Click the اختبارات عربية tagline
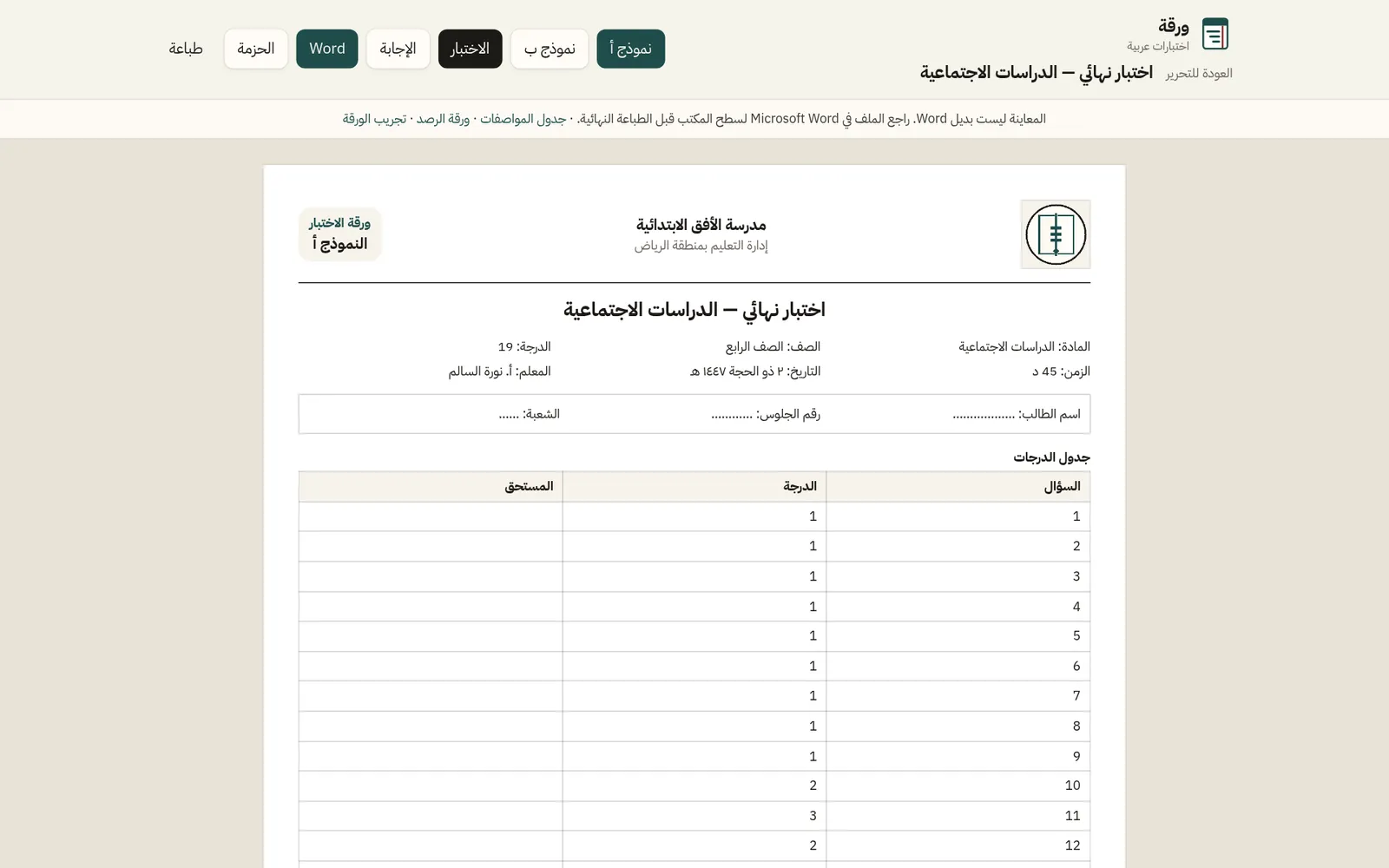Screen dimensions: 1389x868 (1158, 46)
